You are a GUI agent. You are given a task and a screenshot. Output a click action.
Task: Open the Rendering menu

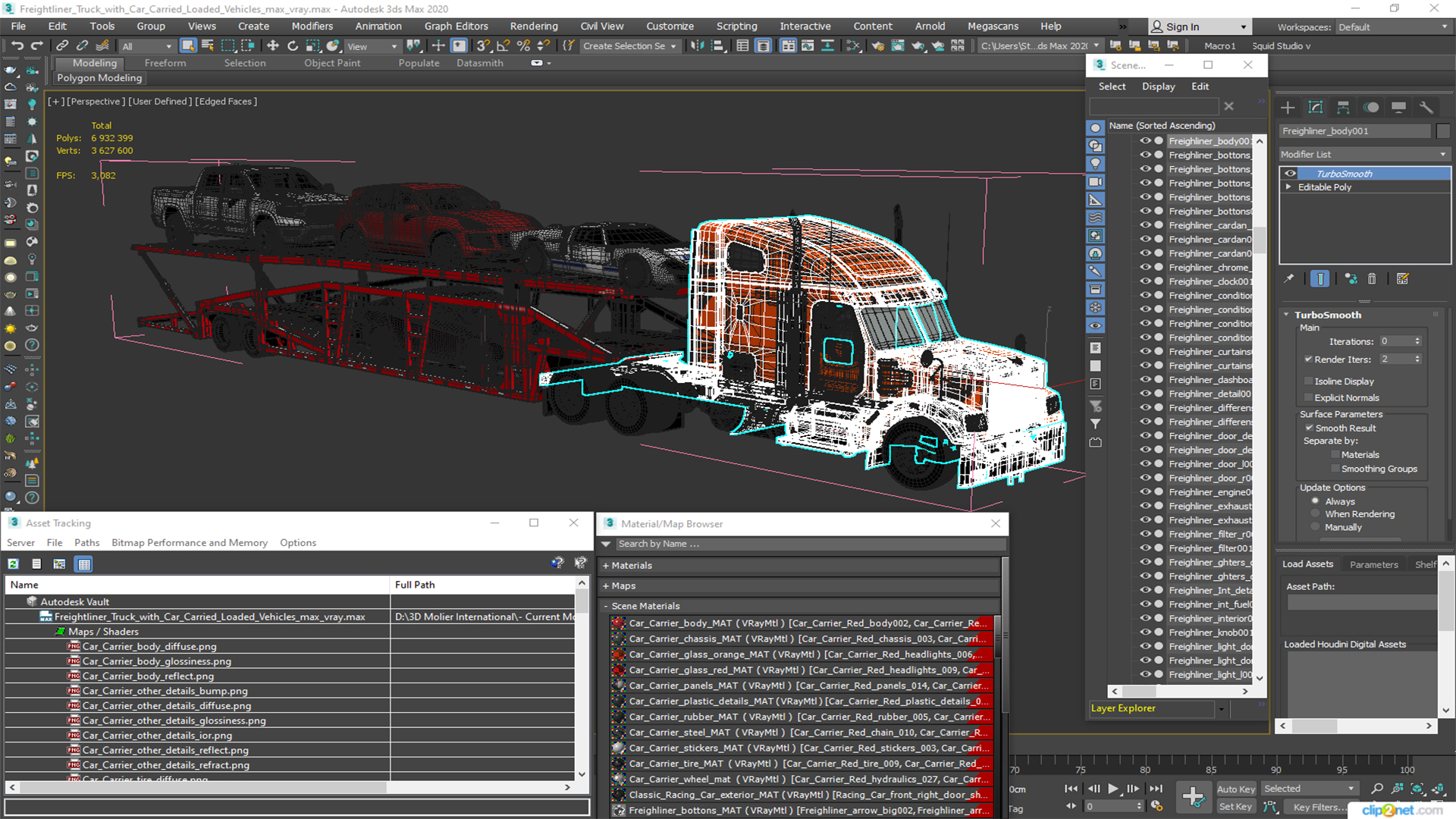(x=534, y=27)
